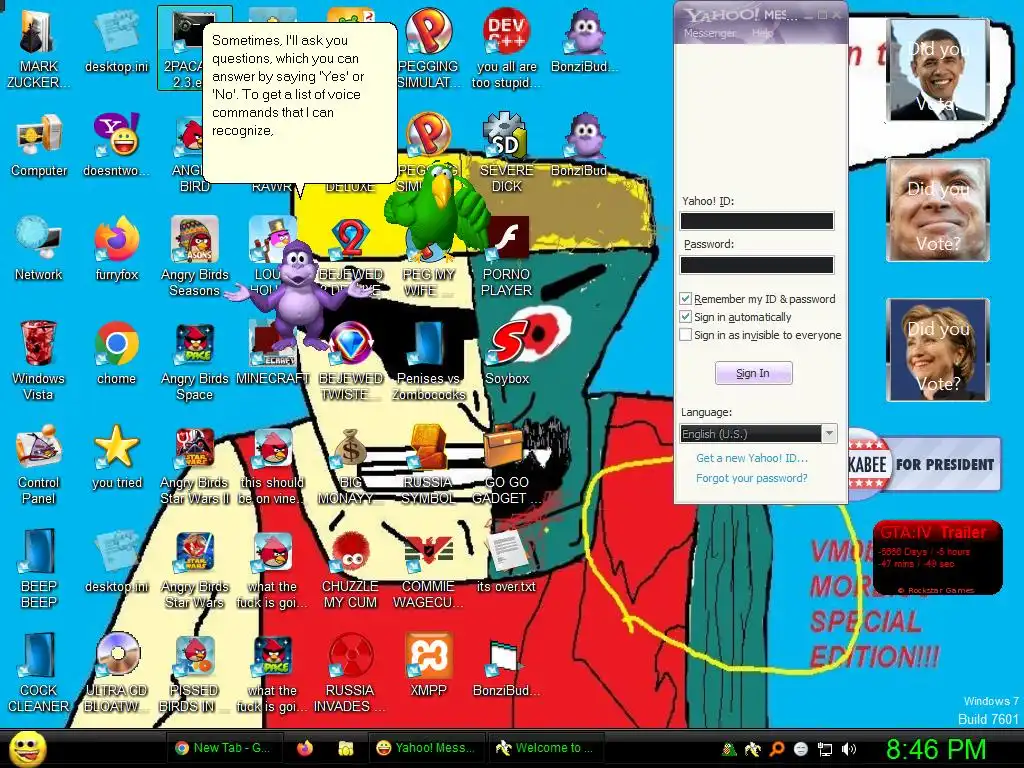Click 'Get a new Yahoo! ID...' link
1024x768 pixels.
pos(752,458)
